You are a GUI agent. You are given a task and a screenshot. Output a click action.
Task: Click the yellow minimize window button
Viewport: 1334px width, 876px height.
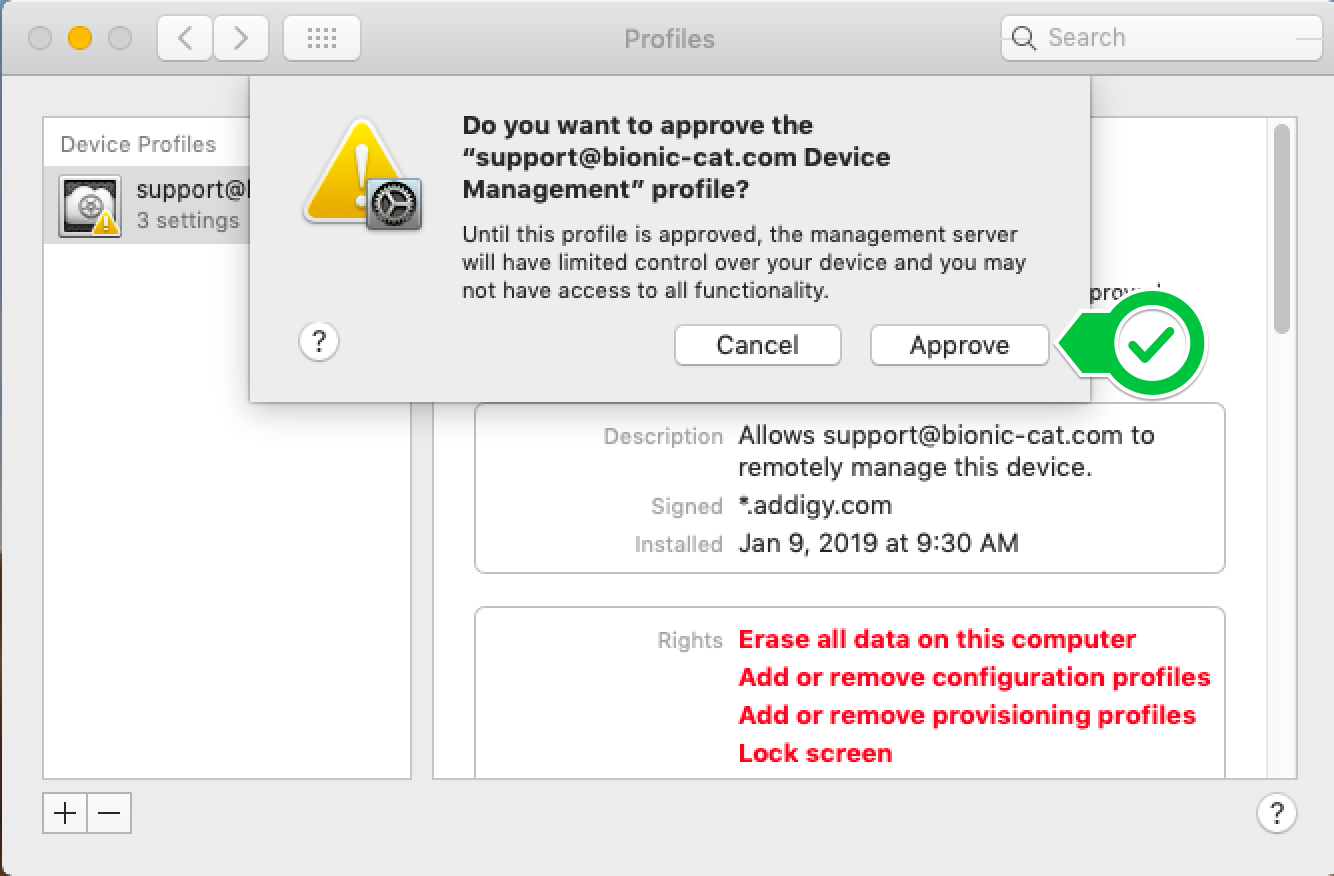click(80, 39)
